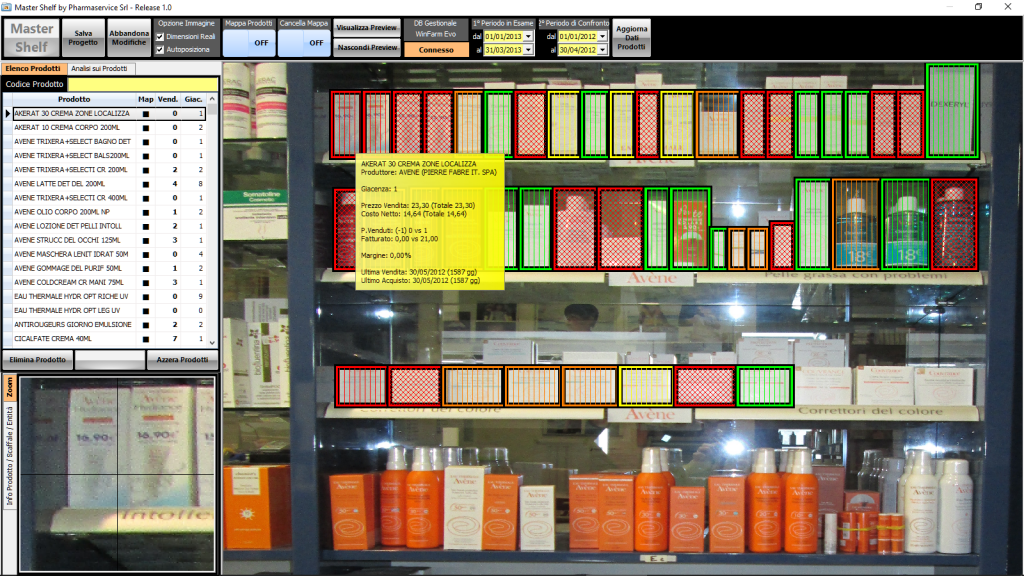Click the product list scroll-up arrow

point(212,99)
